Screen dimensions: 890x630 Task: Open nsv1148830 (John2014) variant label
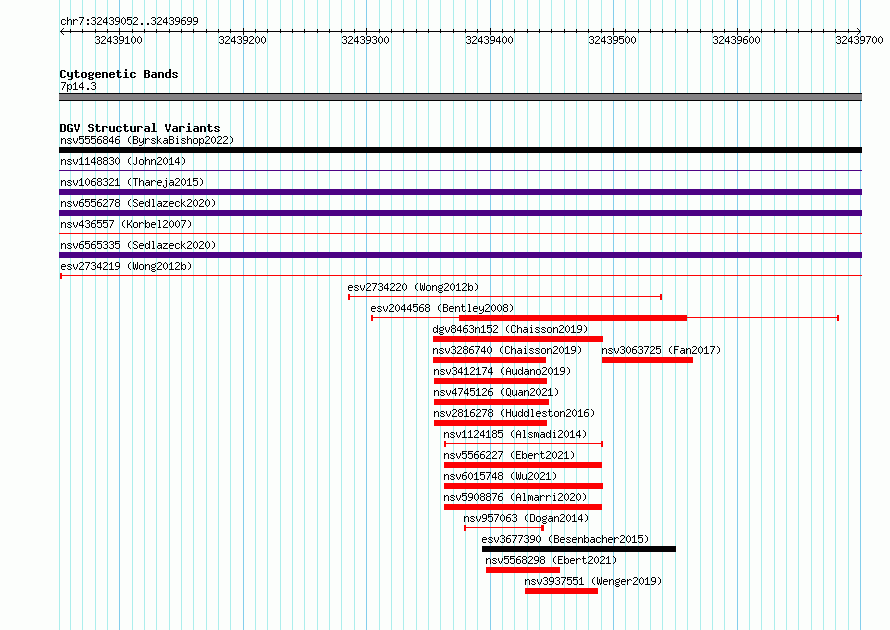[x=123, y=161]
